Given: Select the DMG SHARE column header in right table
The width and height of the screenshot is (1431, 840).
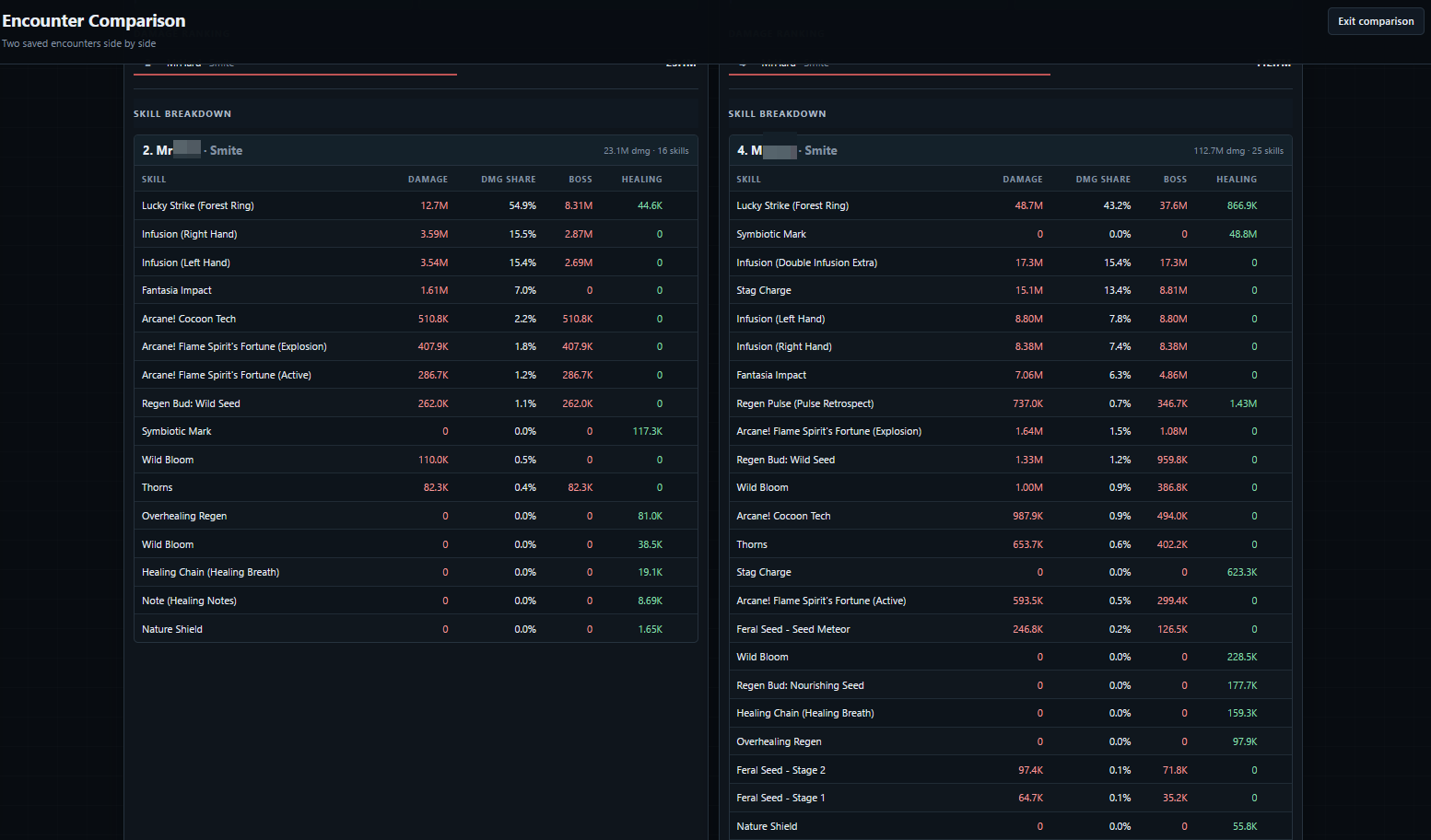Looking at the screenshot, I should pos(1103,180).
